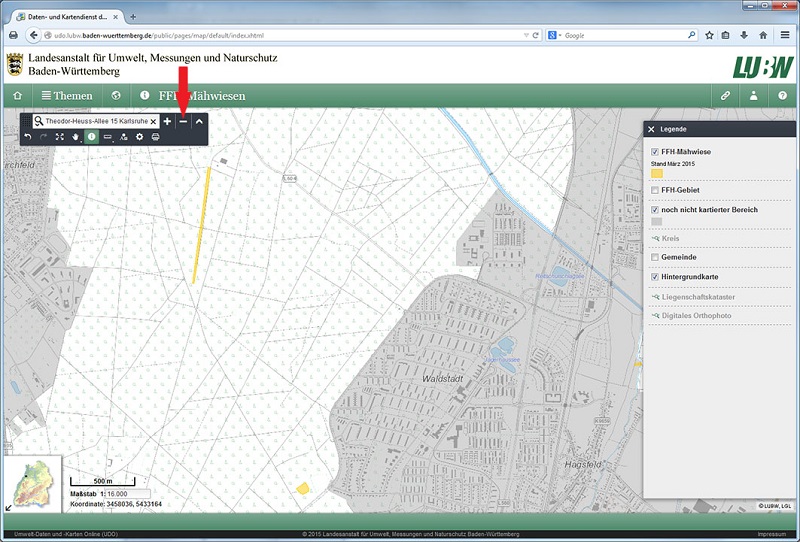Toggle the Gemeinde layer checkbox

(x=655, y=257)
